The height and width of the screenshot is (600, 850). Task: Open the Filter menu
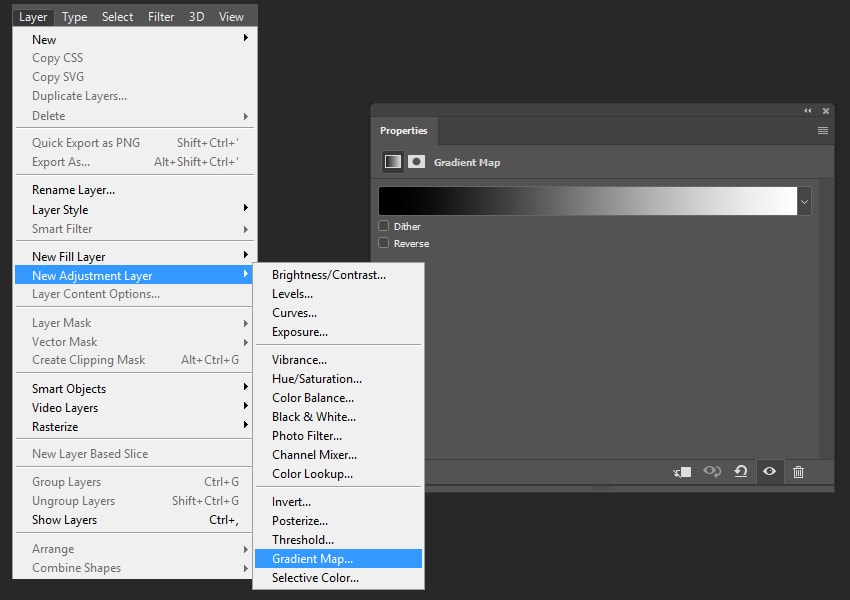pos(161,16)
